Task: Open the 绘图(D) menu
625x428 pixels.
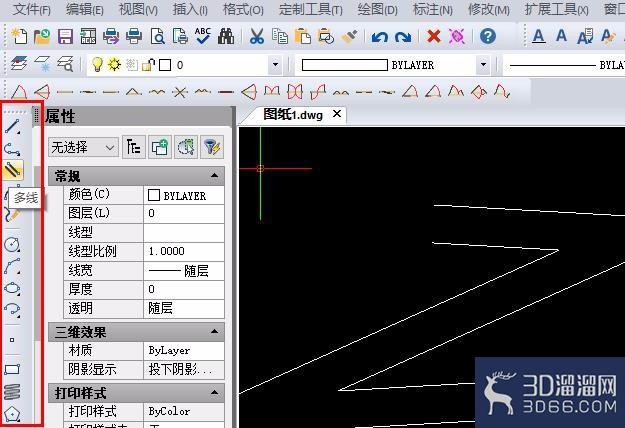Action: (x=377, y=9)
